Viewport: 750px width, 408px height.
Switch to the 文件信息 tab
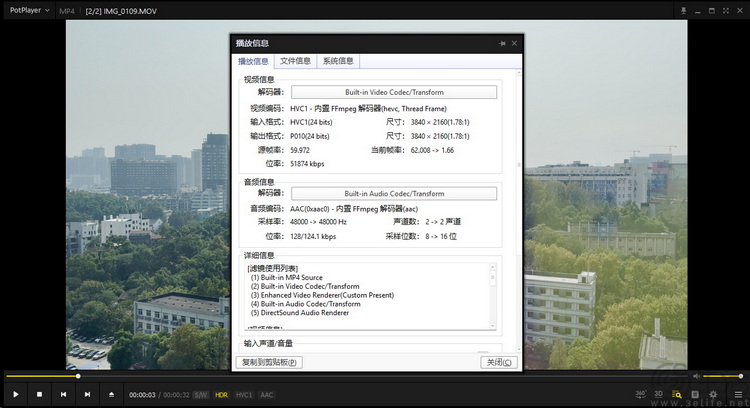295,61
